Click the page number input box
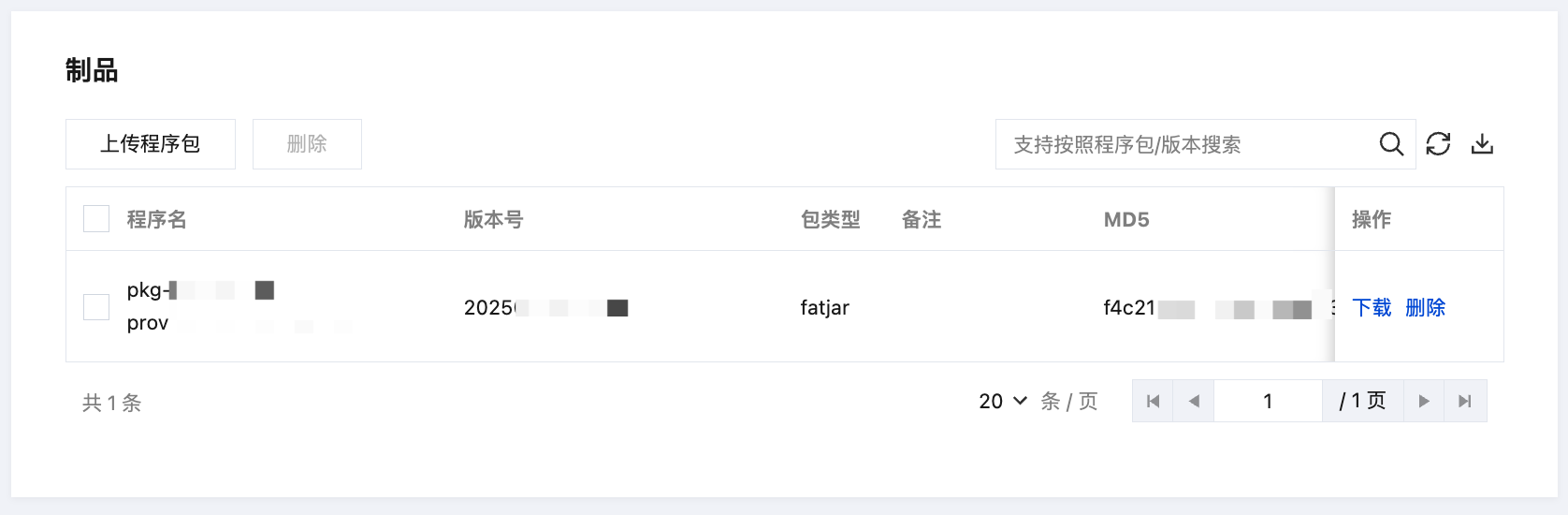1568x515 pixels. click(1268, 401)
